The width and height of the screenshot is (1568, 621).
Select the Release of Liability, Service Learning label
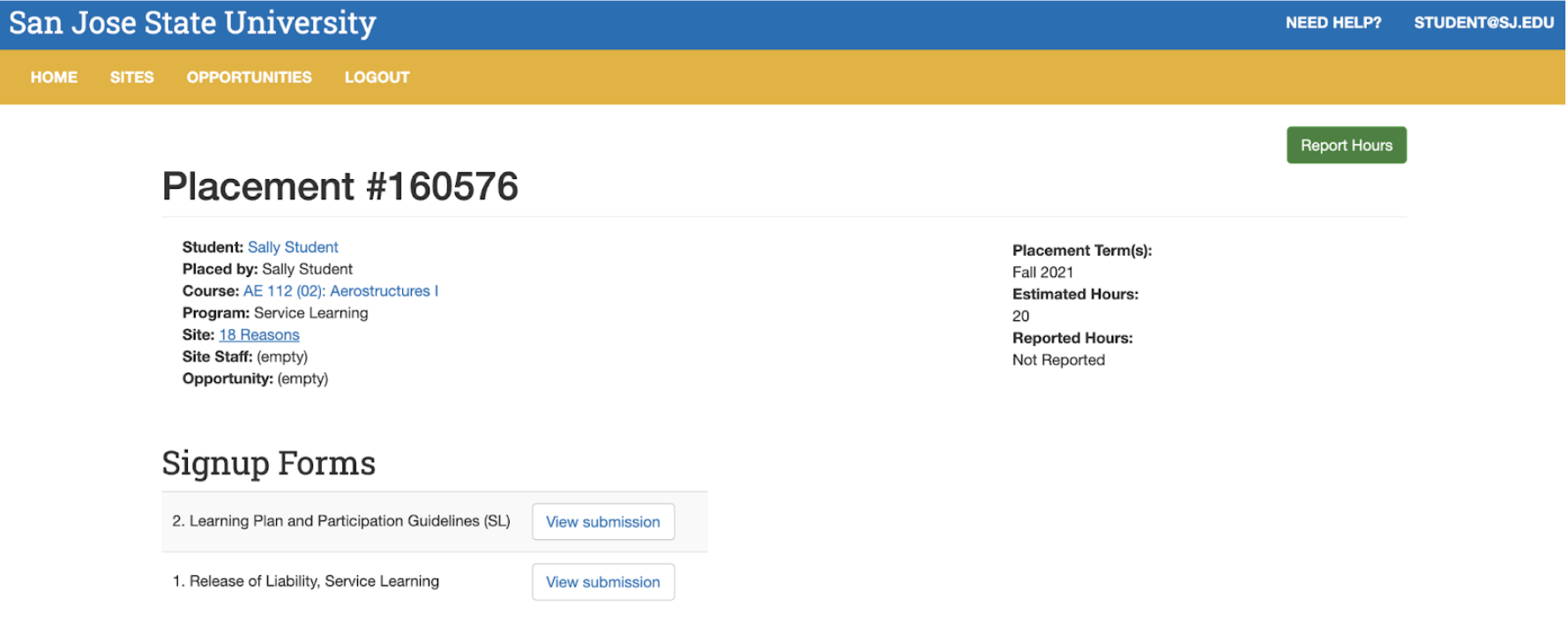tap(305, 581)
